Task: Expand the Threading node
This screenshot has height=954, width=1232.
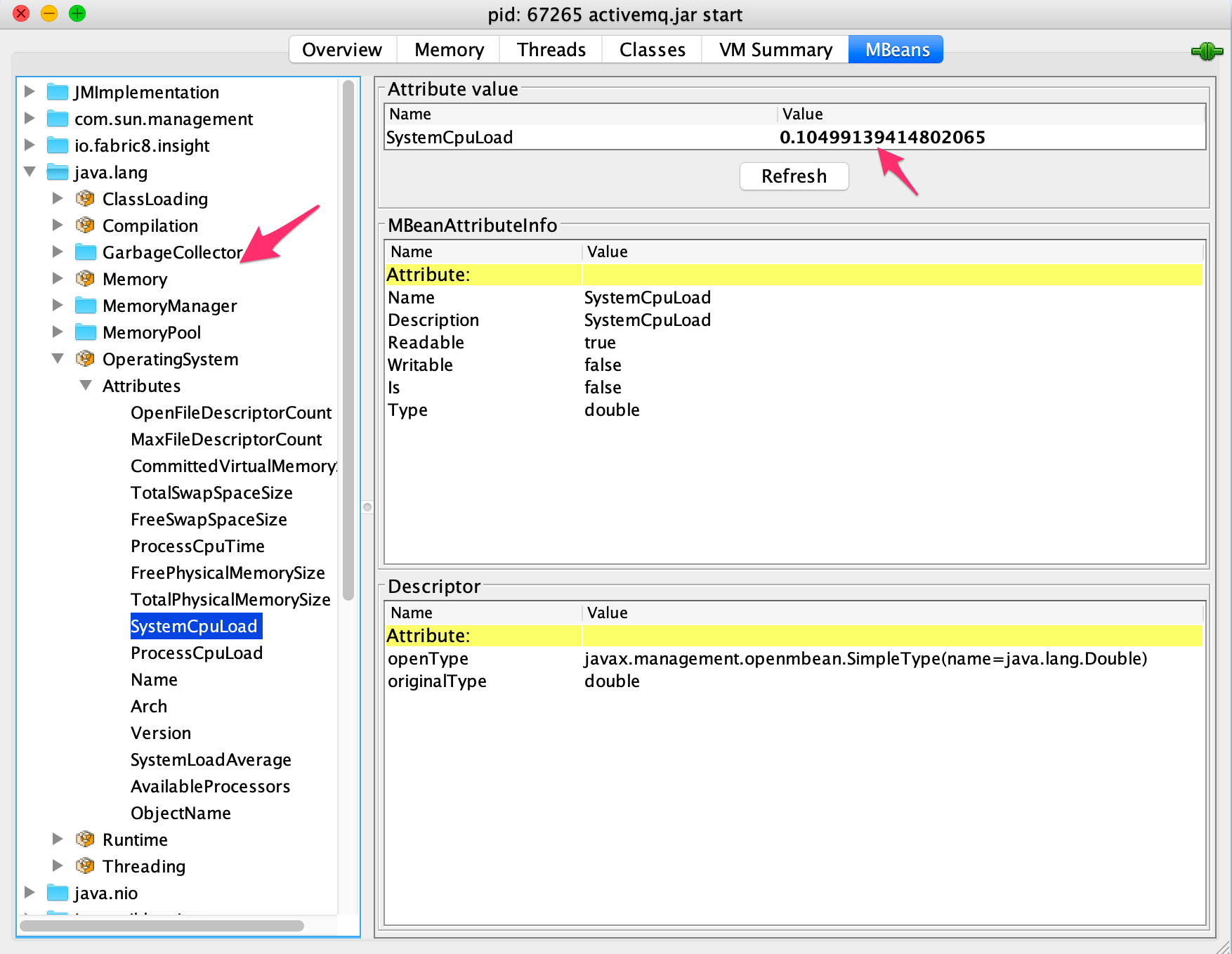Action: (58, 865)
